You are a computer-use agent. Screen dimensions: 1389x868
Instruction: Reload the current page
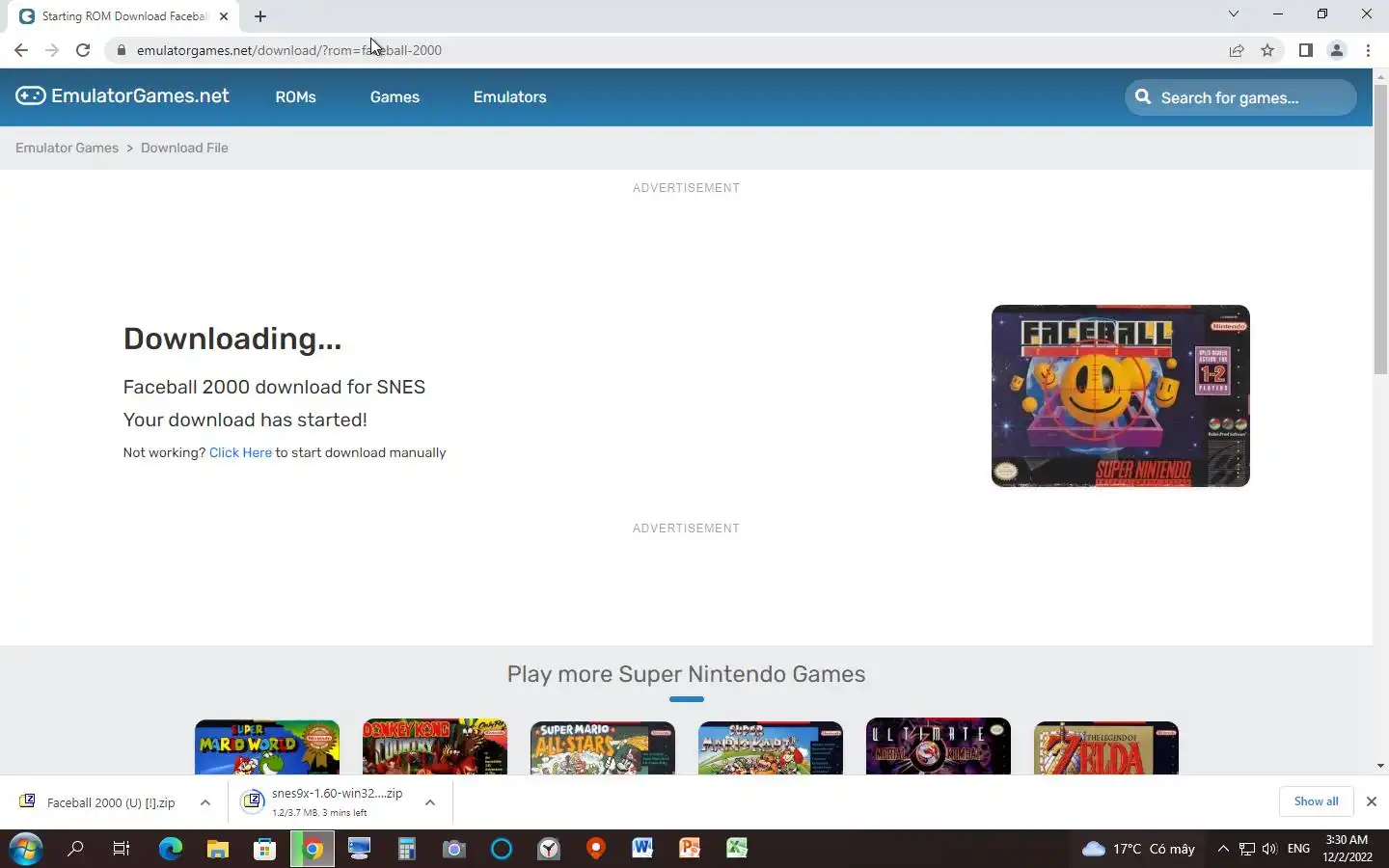[x=83, y=50]
